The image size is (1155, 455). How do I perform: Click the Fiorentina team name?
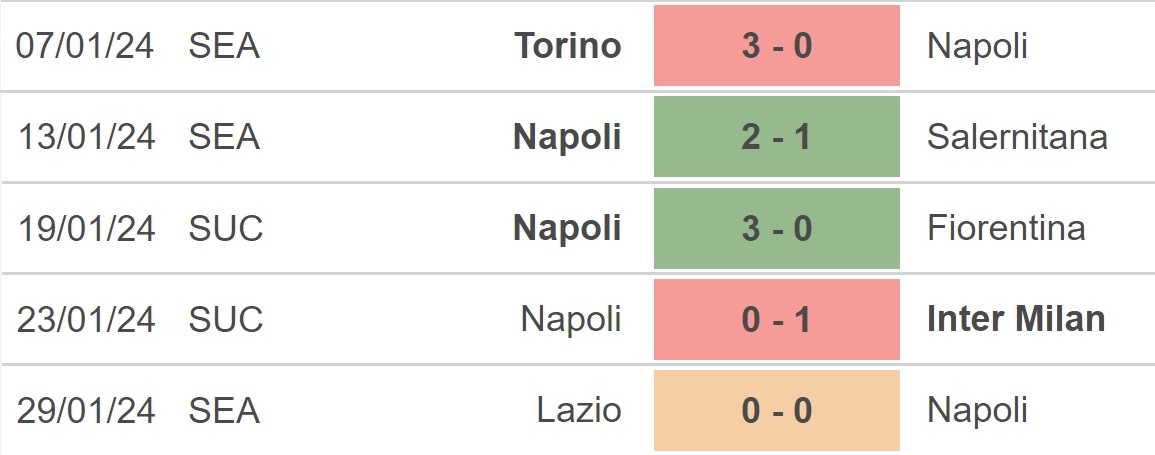tap(1006, 228)
